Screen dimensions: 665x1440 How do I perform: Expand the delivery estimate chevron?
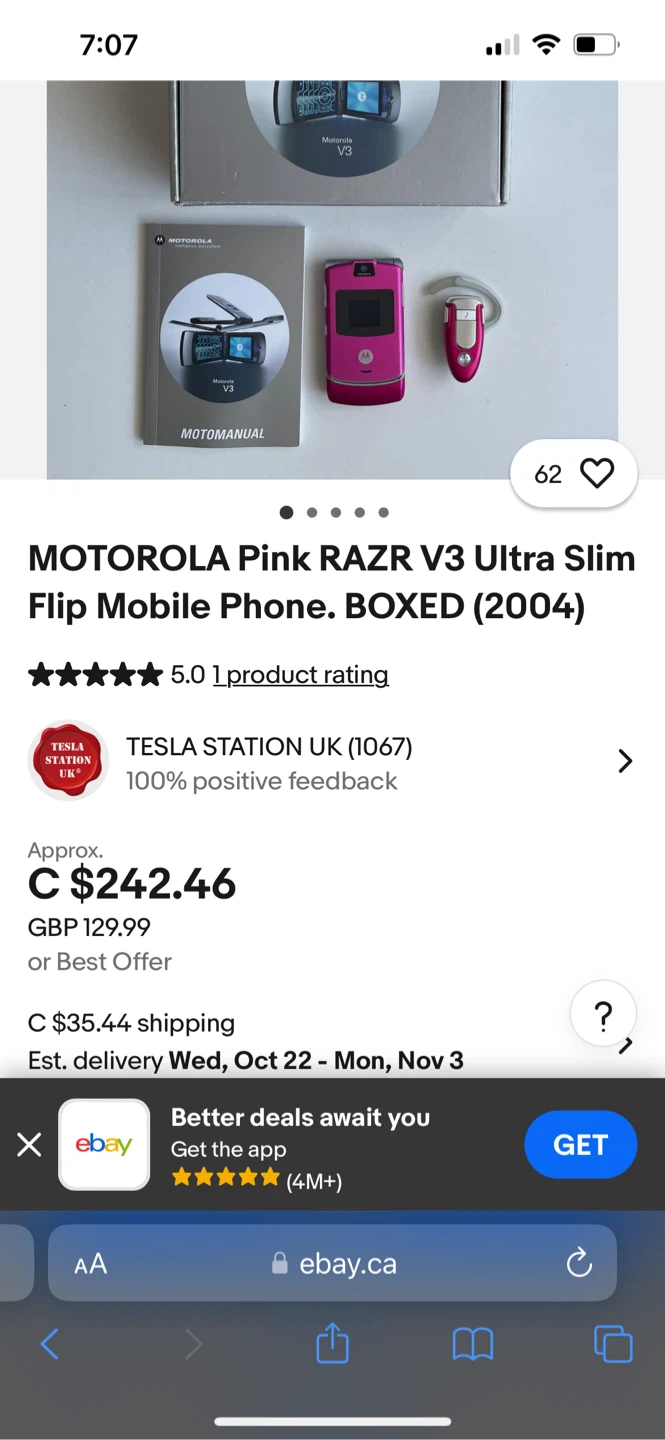[625, 1044]
